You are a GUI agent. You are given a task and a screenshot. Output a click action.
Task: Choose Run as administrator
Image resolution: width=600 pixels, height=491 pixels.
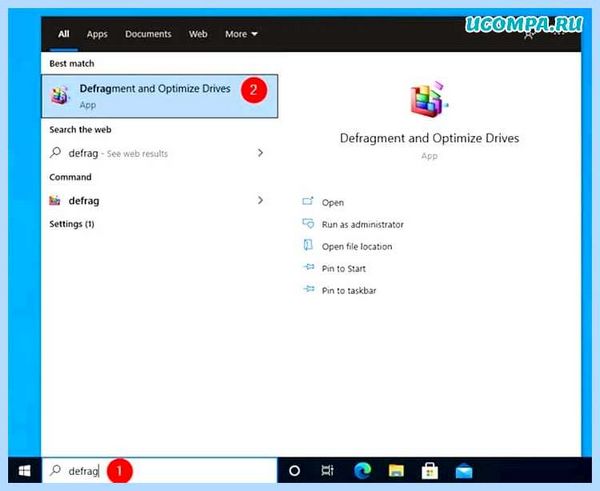pos(363,225)
